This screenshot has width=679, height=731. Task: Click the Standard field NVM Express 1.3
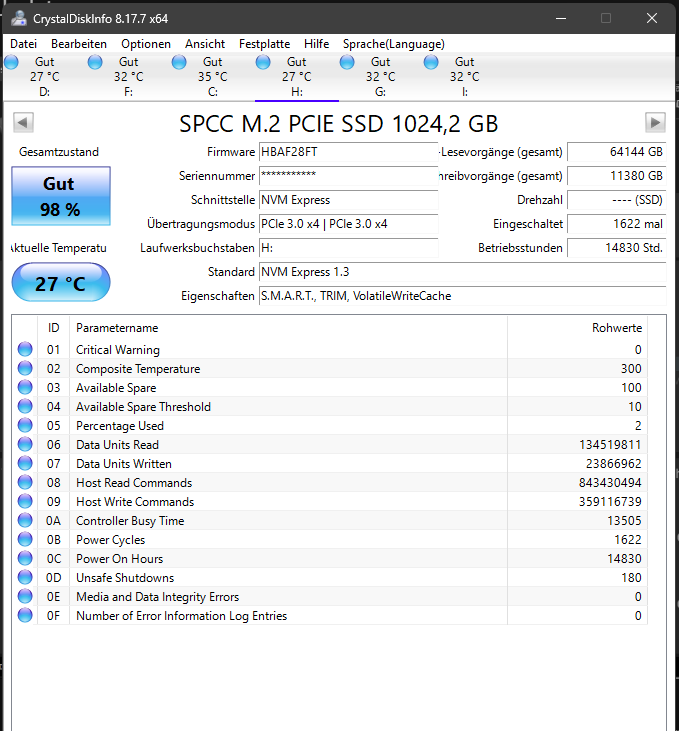(463, 272)
